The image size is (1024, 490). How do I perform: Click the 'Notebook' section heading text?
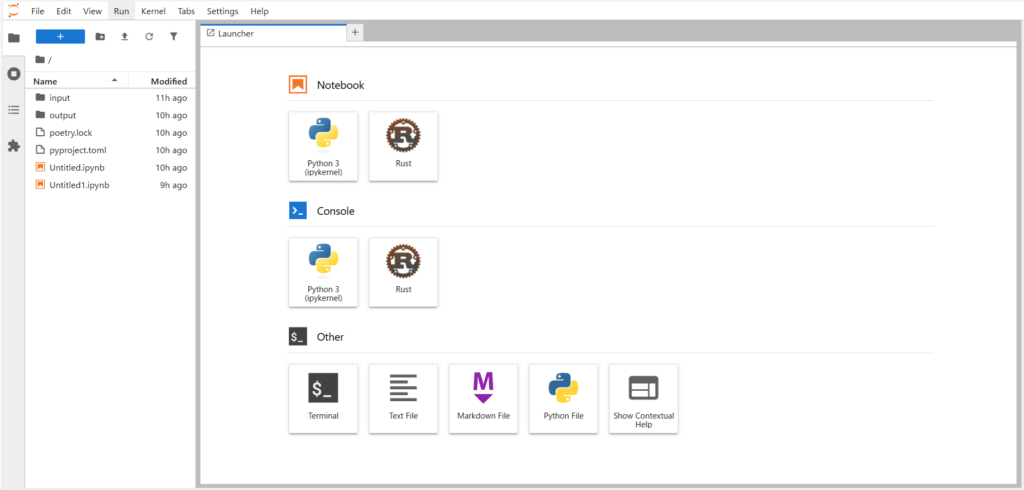pos(340,85)
